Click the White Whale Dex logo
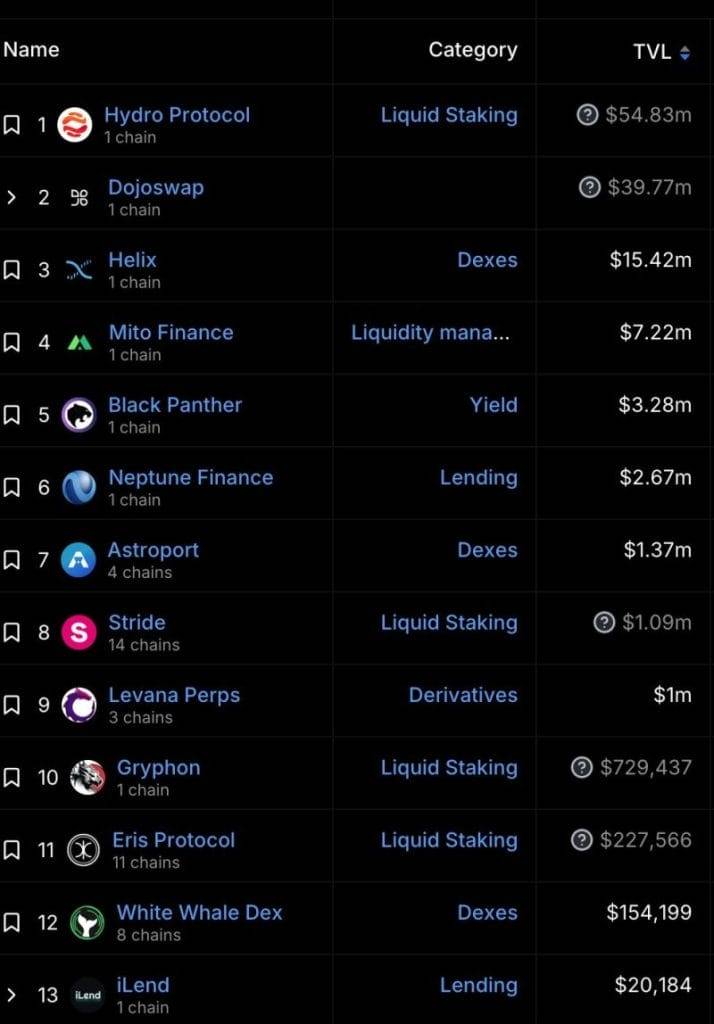The height and width of the screenshot is (1024, 714). [87, 922]
